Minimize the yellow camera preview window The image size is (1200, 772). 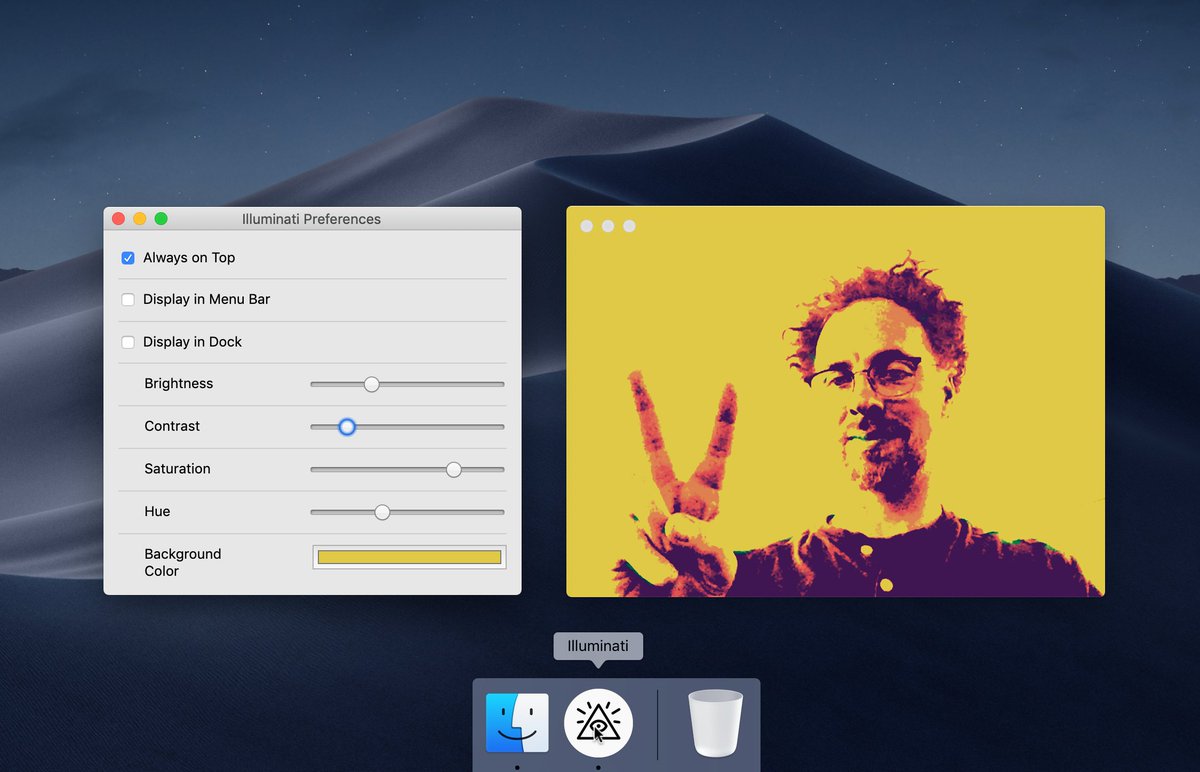pyautogui.click(x=608, y=226)
